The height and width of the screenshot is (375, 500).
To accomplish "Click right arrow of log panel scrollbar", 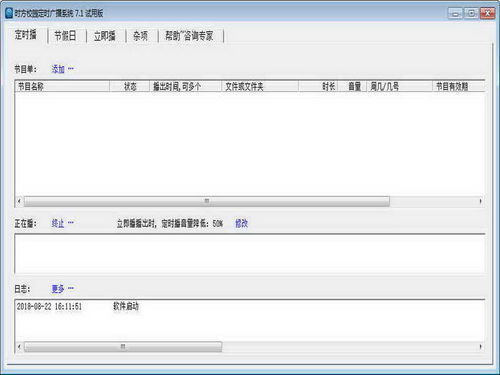I will (480, 347).
